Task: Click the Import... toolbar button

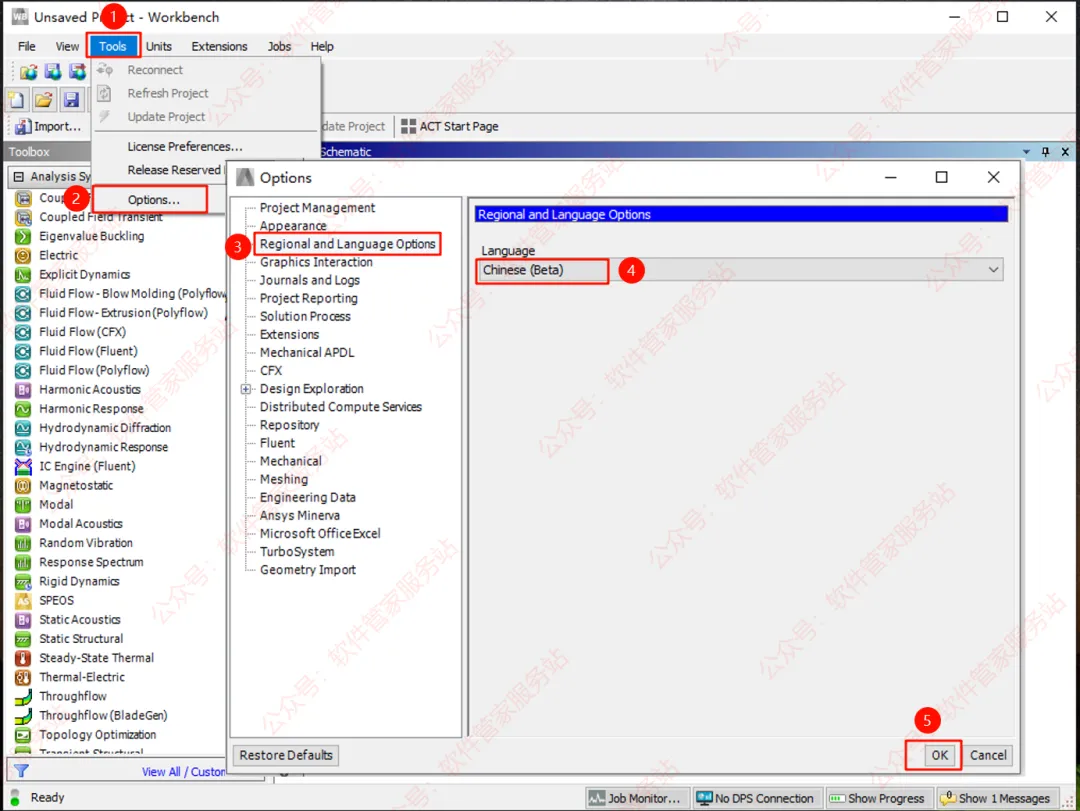Action: (x=48, y=126)
